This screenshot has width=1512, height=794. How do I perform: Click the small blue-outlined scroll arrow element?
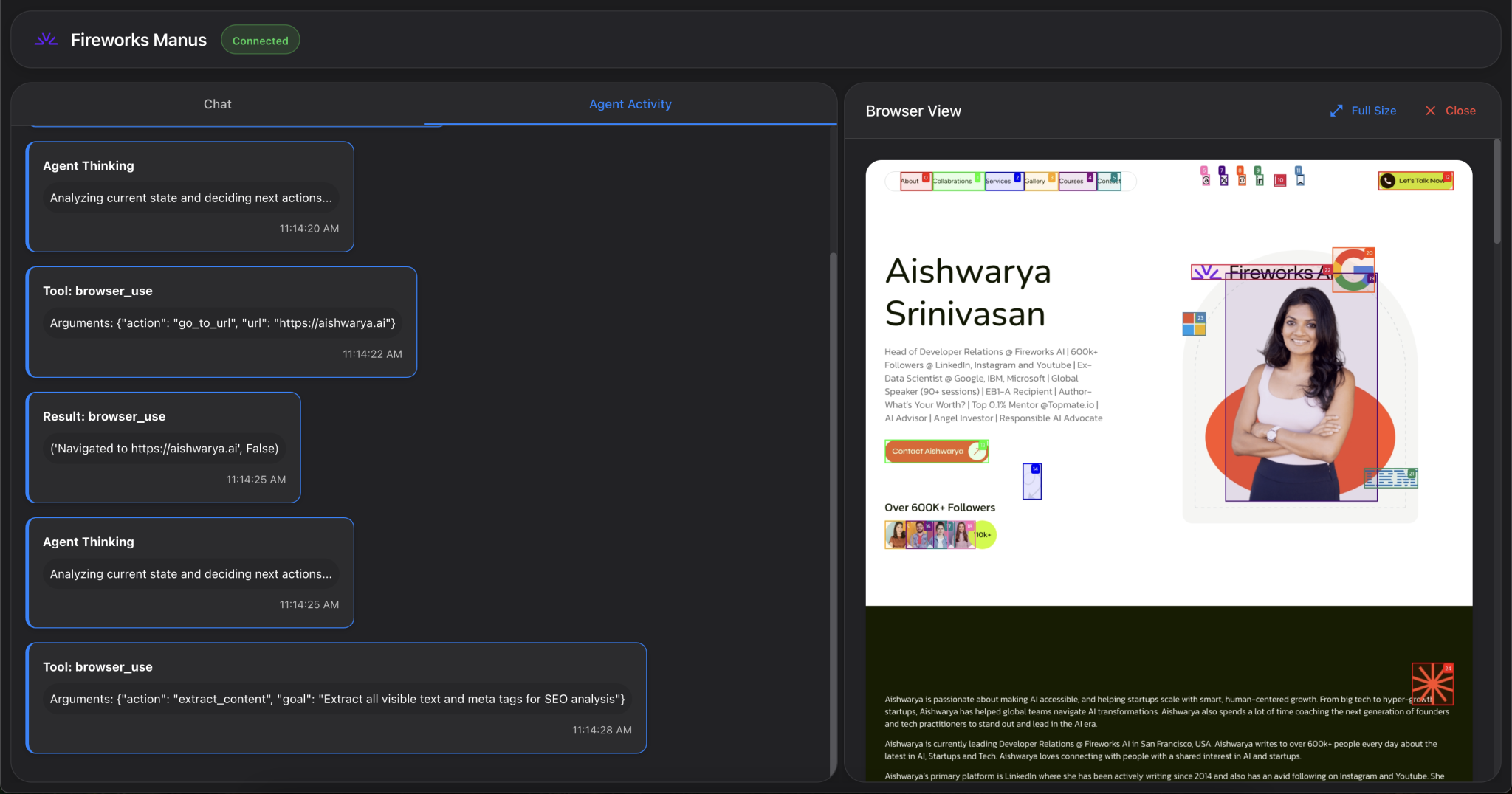[x=1032, y=482]
